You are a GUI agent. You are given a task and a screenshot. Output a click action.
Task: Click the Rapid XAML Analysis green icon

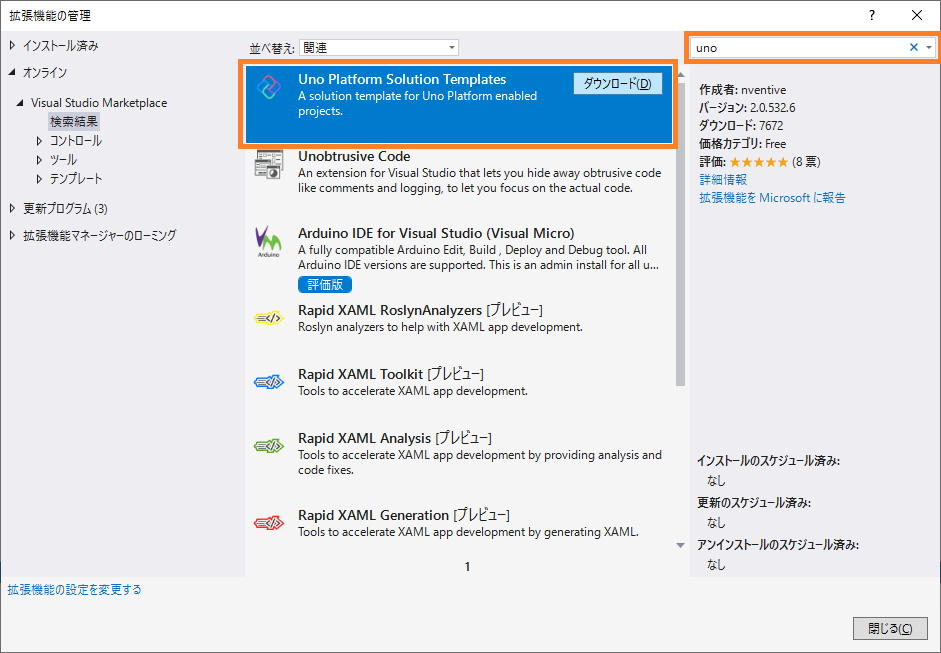(x=269, y=446)
